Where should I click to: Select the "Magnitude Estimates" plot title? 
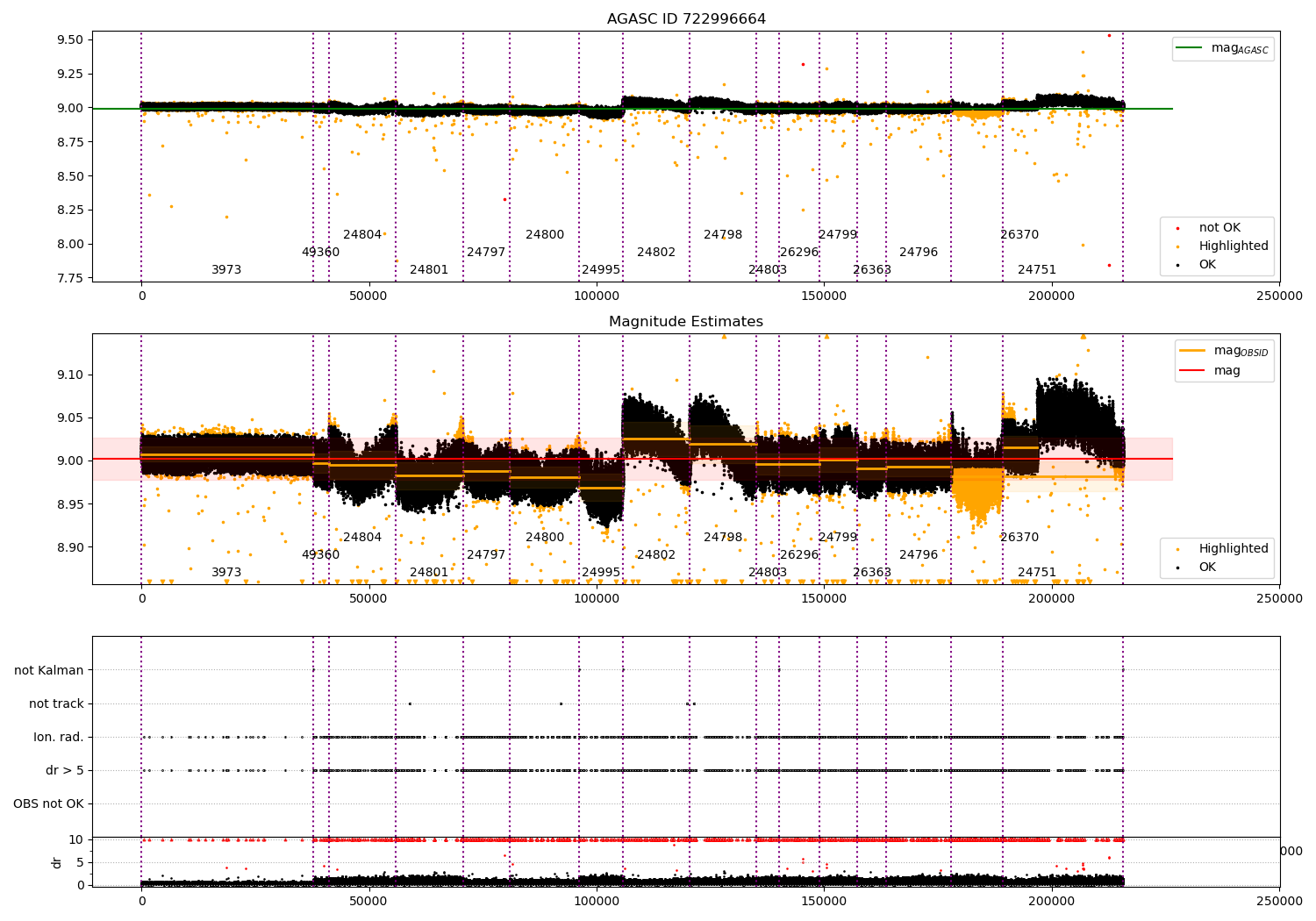coord(686,322)
